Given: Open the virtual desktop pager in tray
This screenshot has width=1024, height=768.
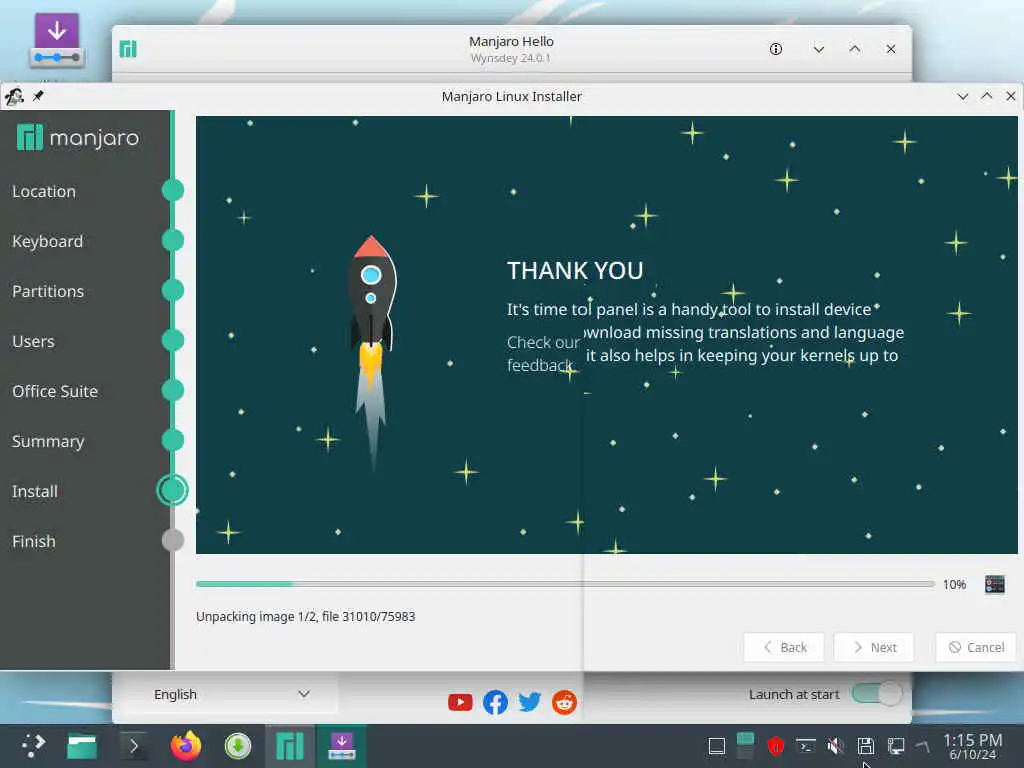Looking at the screenshot, I should point(745,746).
